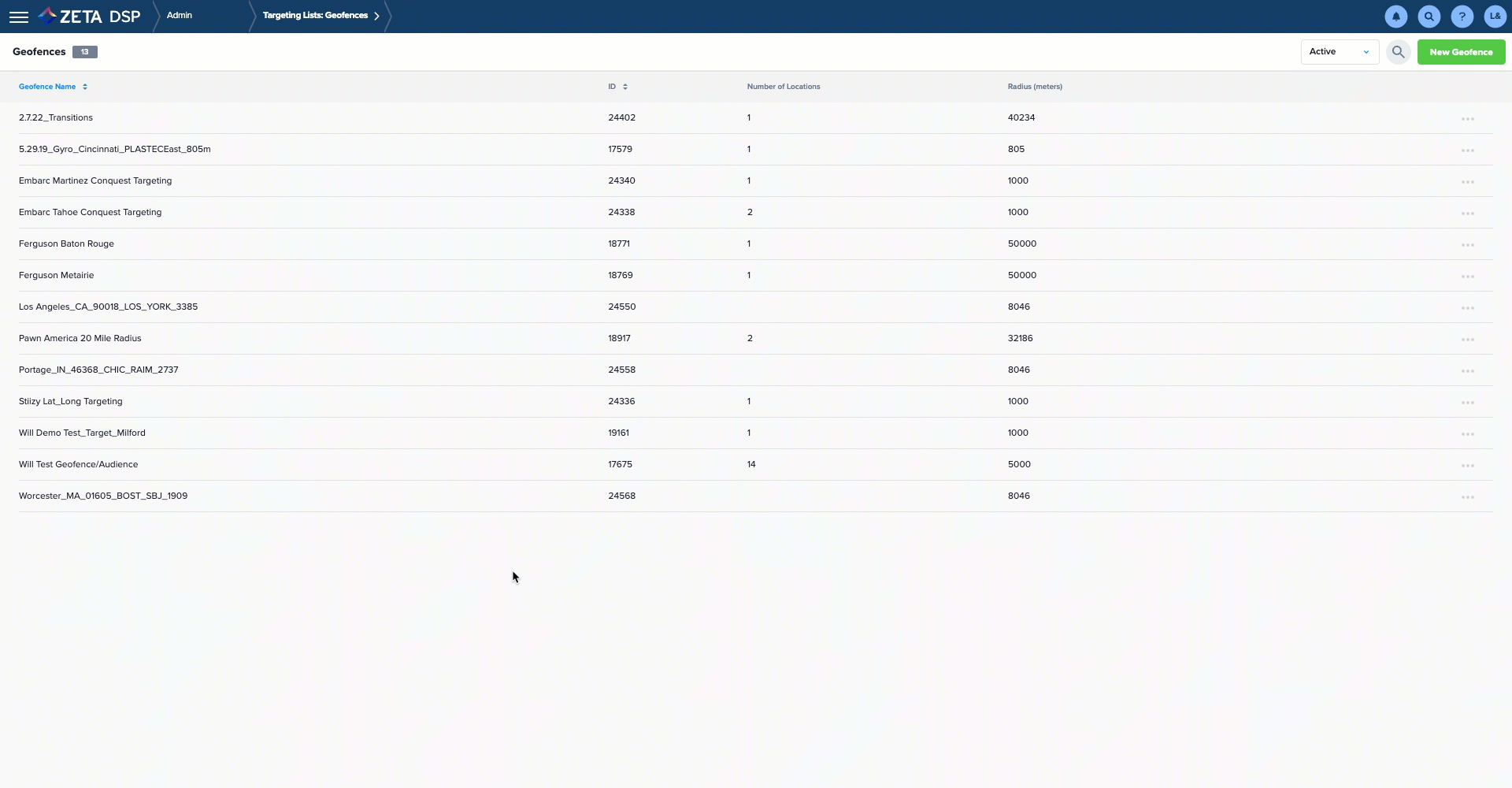Viewport: 1512px width, 788px height.
Task: Go to Admin breadcrumb
Action: pos(180,16)
